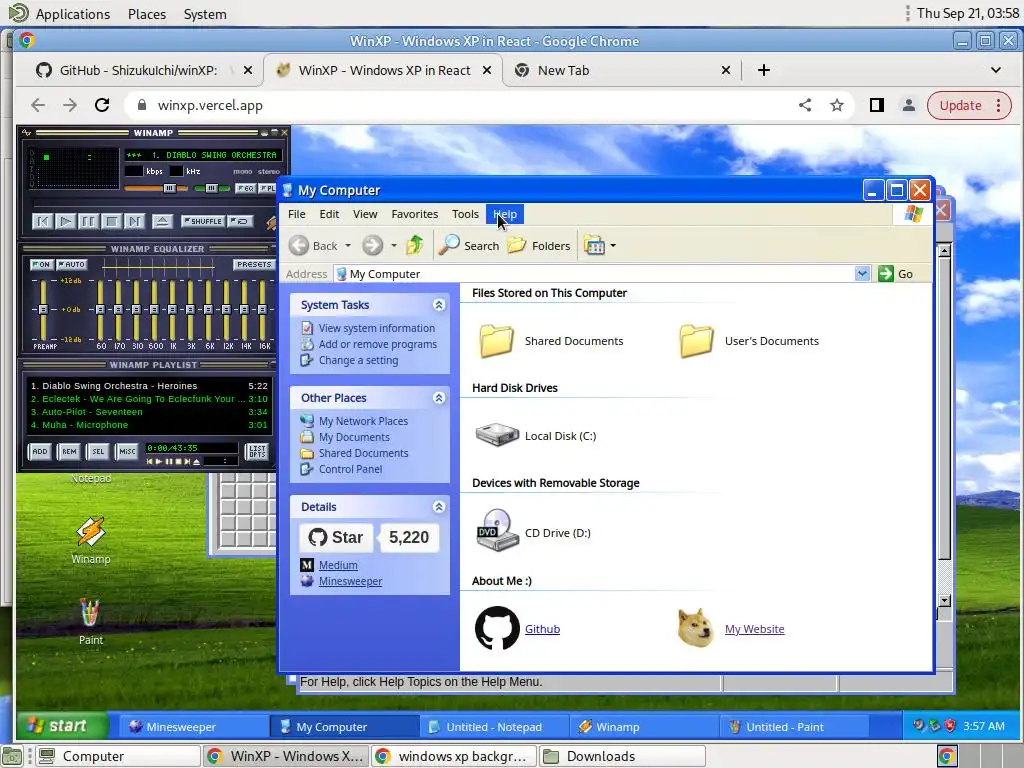Open Favorites menu in My Computer
The width and height of the screenshot is (1024, 768).
[x=415, y=214]
